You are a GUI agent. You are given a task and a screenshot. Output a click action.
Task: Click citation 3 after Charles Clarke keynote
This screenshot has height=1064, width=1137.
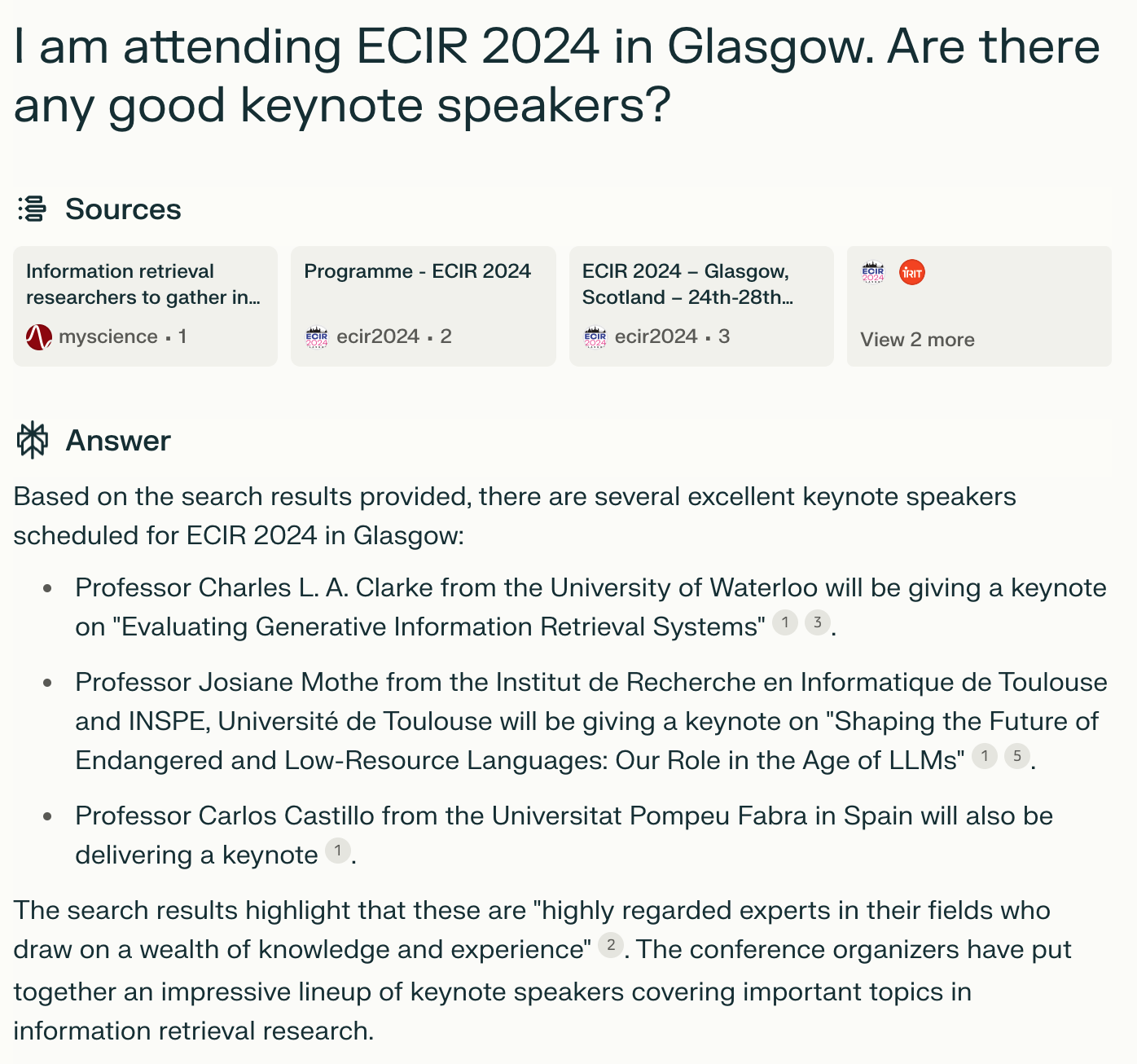click(x=818, y=623)
